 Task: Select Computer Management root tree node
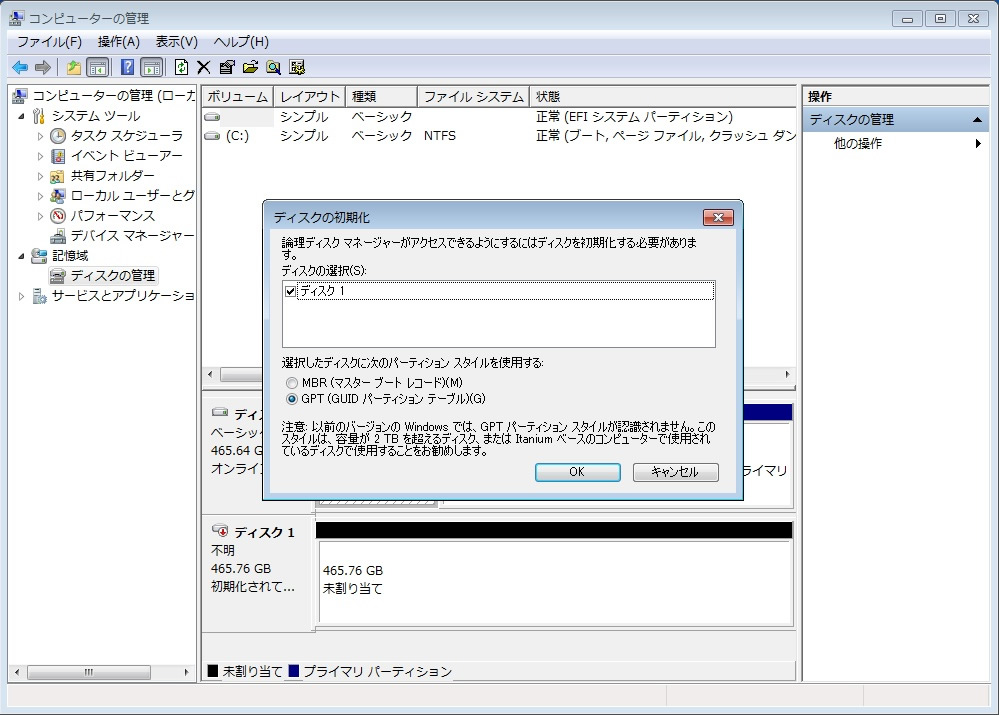(x=113, y=96)
